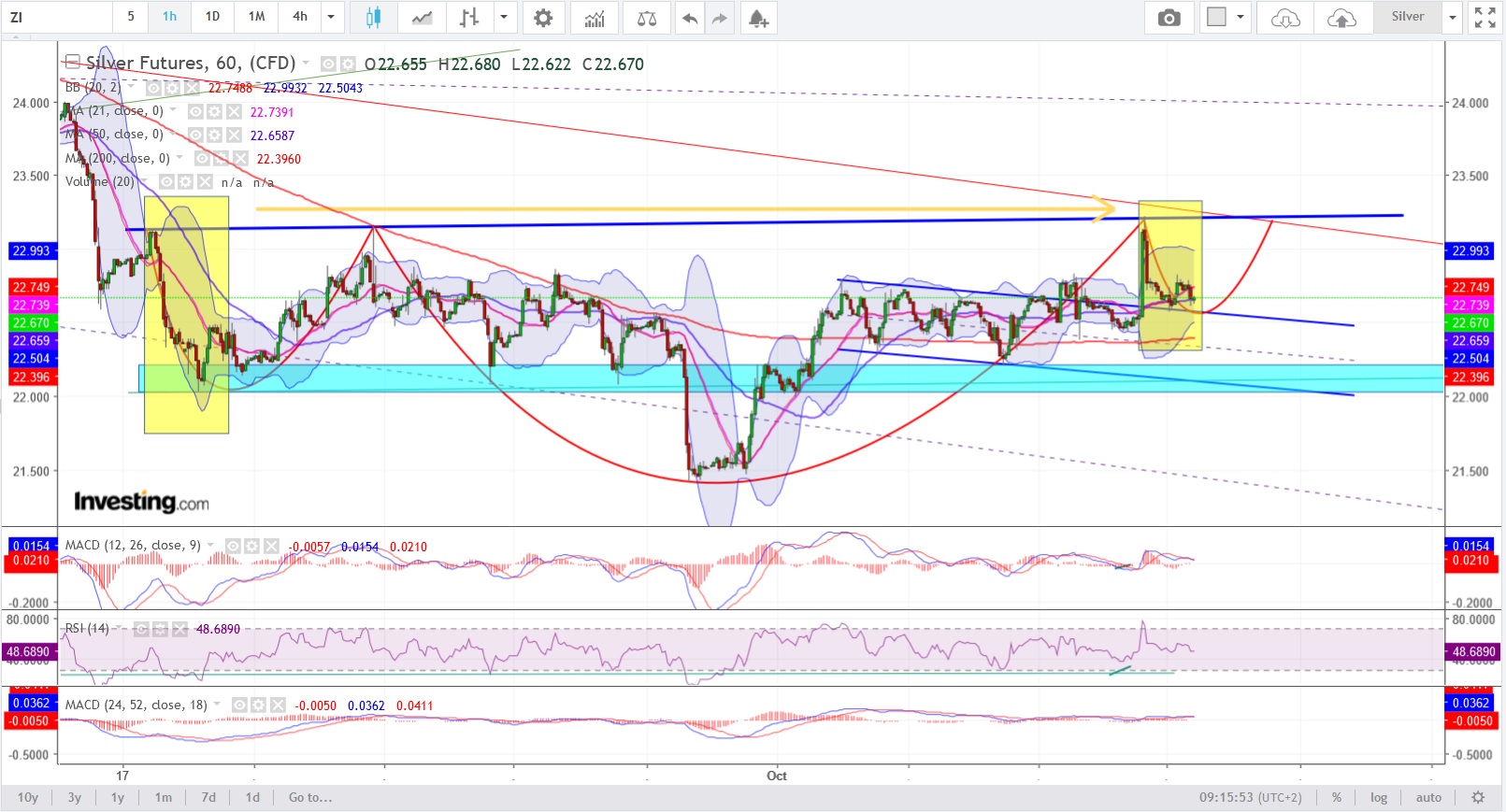Set range to 3y
This screenshot has width=1506, height=812.
(x=74, y=797)
